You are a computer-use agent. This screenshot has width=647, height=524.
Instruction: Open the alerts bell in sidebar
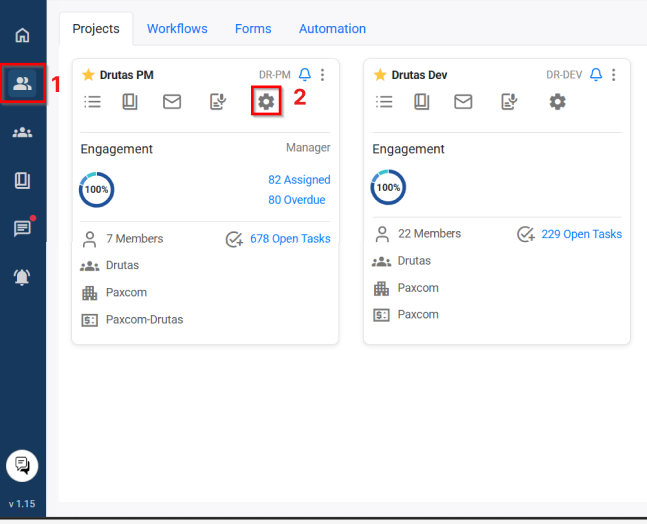22,277
